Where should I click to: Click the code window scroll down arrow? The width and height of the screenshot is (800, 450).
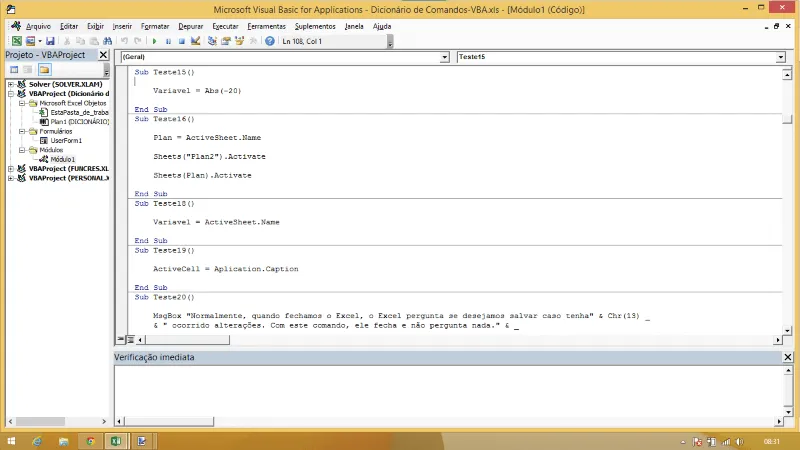[787, 331]
